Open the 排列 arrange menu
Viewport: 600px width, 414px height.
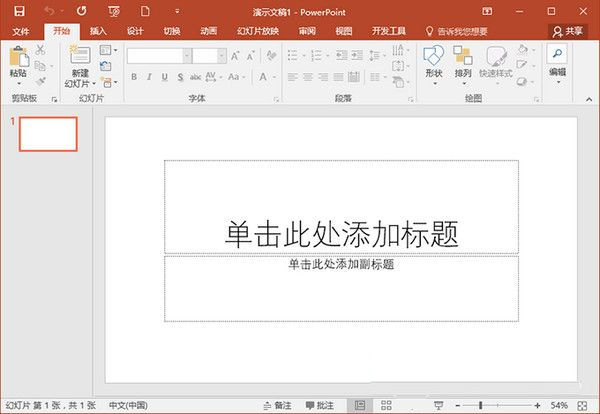tap(463, 64)
